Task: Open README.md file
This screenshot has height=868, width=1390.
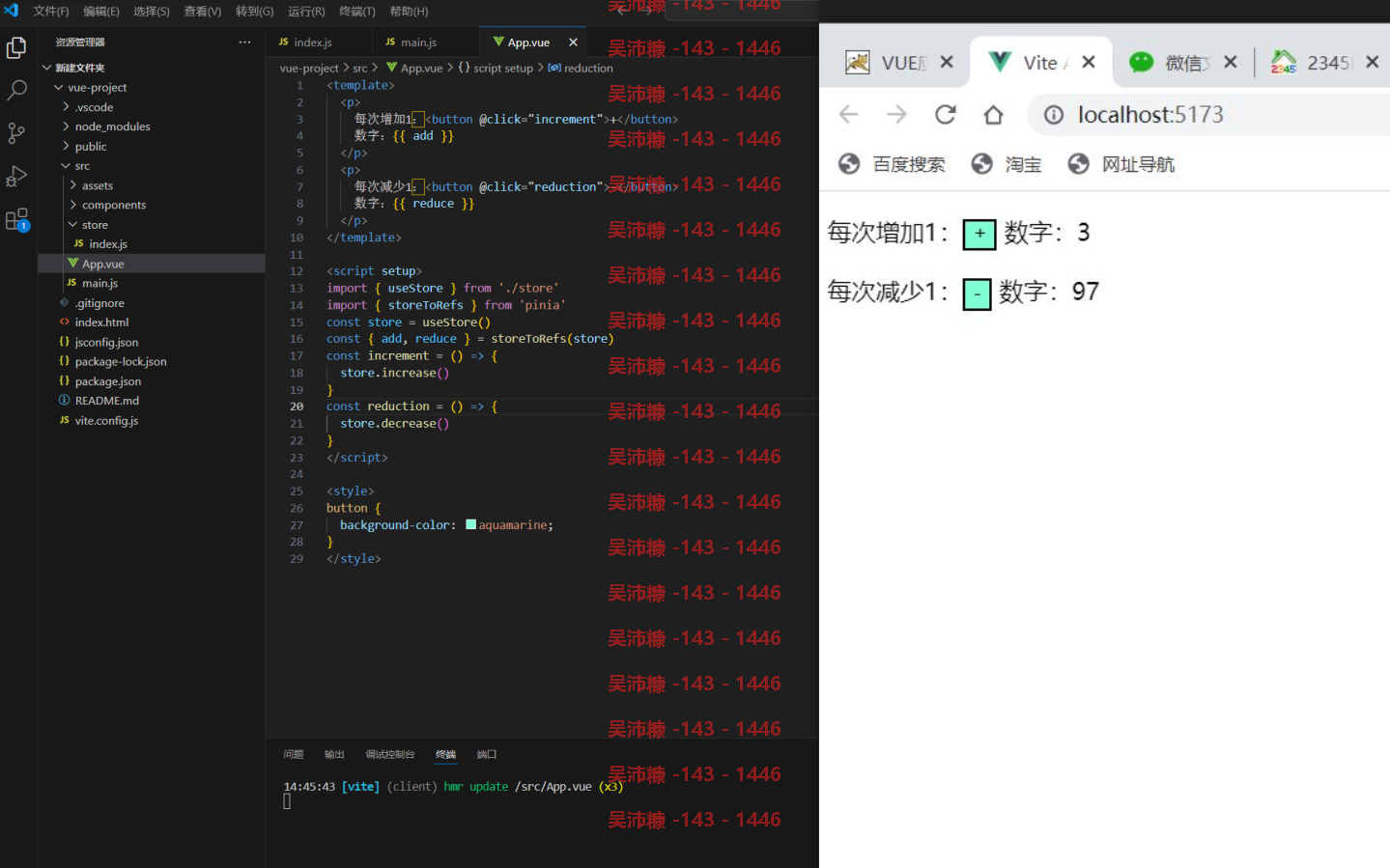Action: pos(152,401)
